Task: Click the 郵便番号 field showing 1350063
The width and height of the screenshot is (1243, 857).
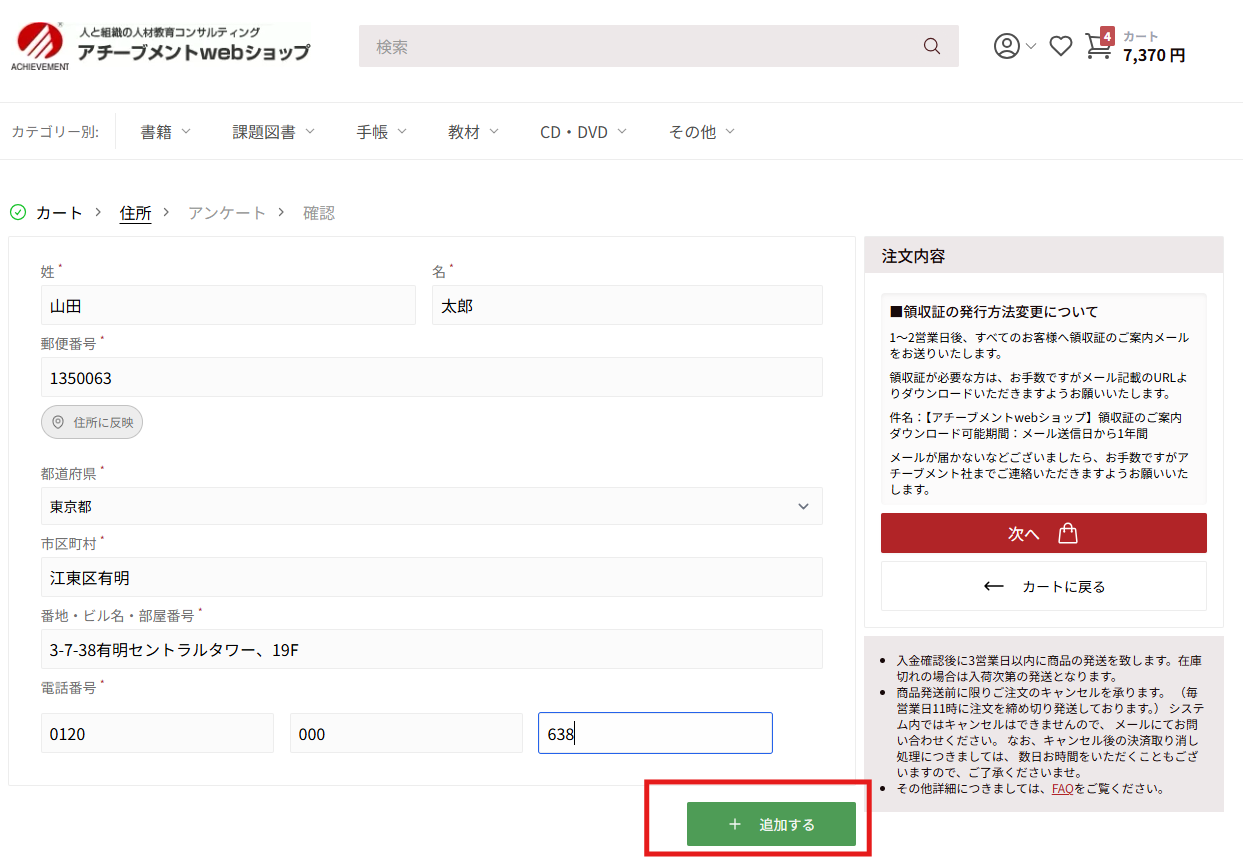Action: click(x=431, y=377)
